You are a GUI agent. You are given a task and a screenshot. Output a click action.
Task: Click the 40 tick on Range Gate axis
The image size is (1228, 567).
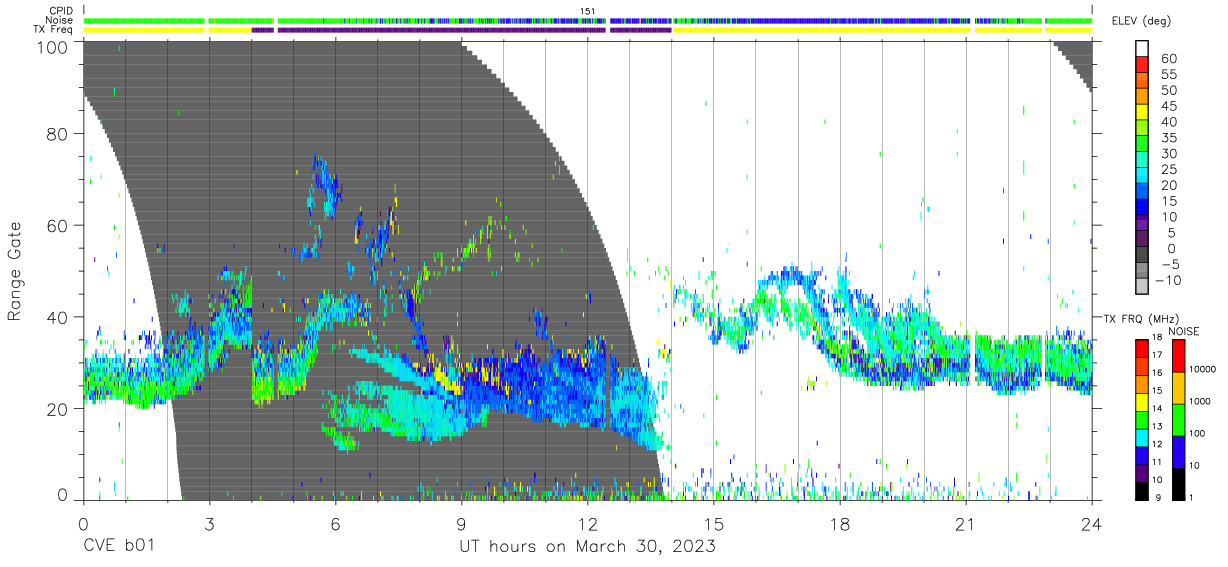[57, 316]
